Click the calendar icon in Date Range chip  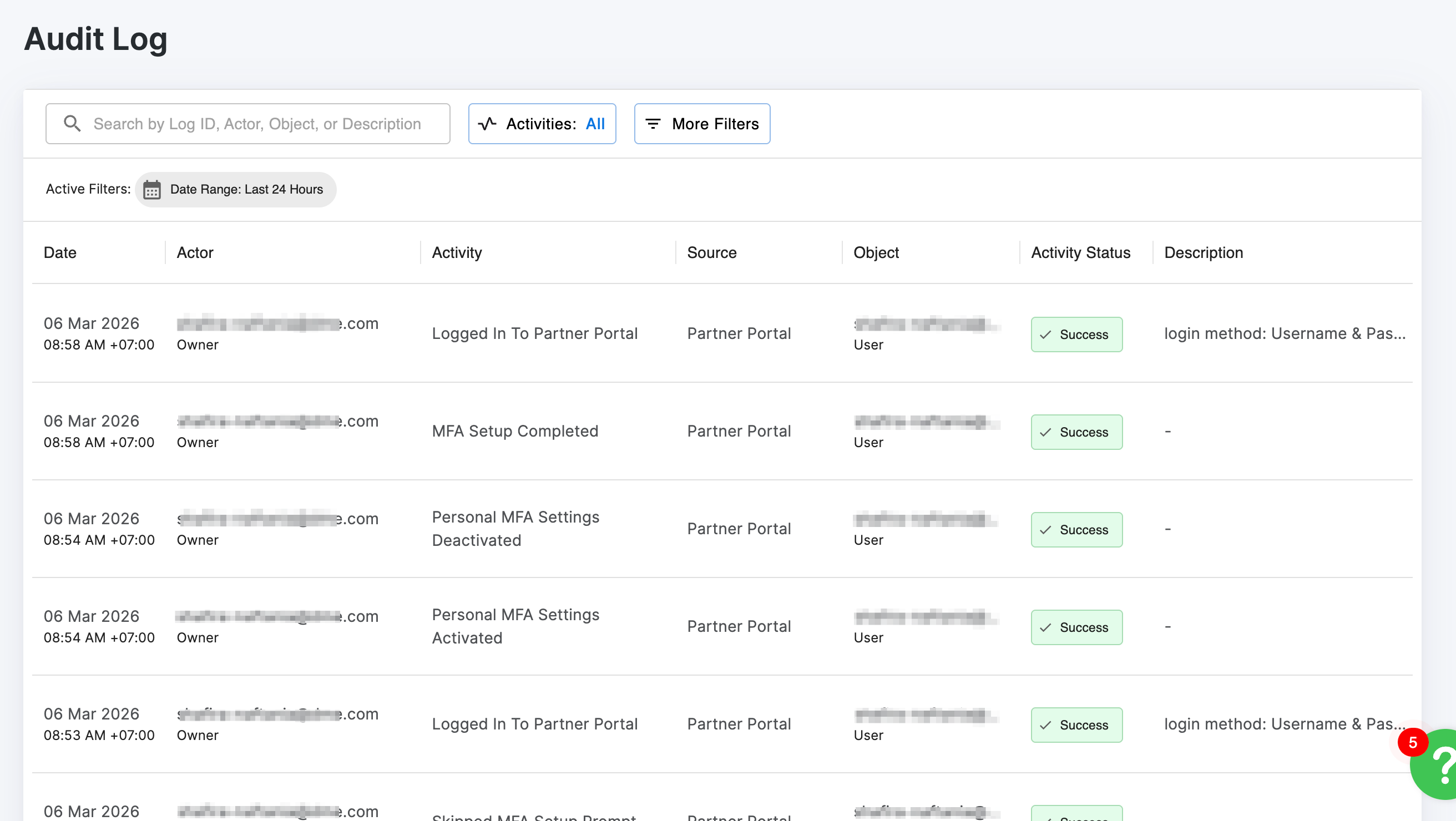pyautogui.click(x=151, y=190)
